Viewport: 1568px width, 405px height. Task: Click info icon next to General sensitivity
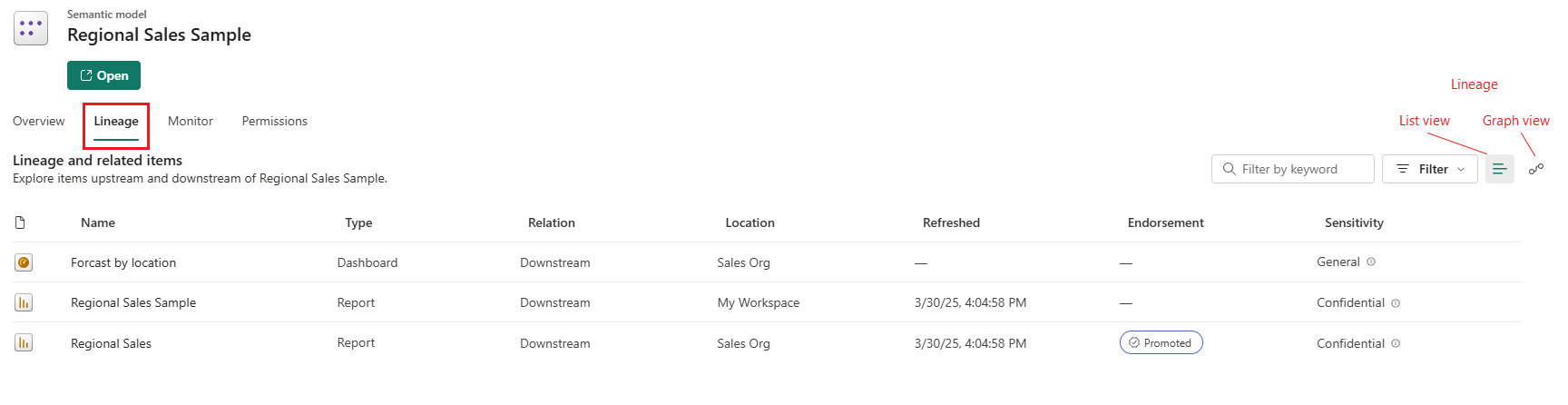click(x=1371, y=262)
